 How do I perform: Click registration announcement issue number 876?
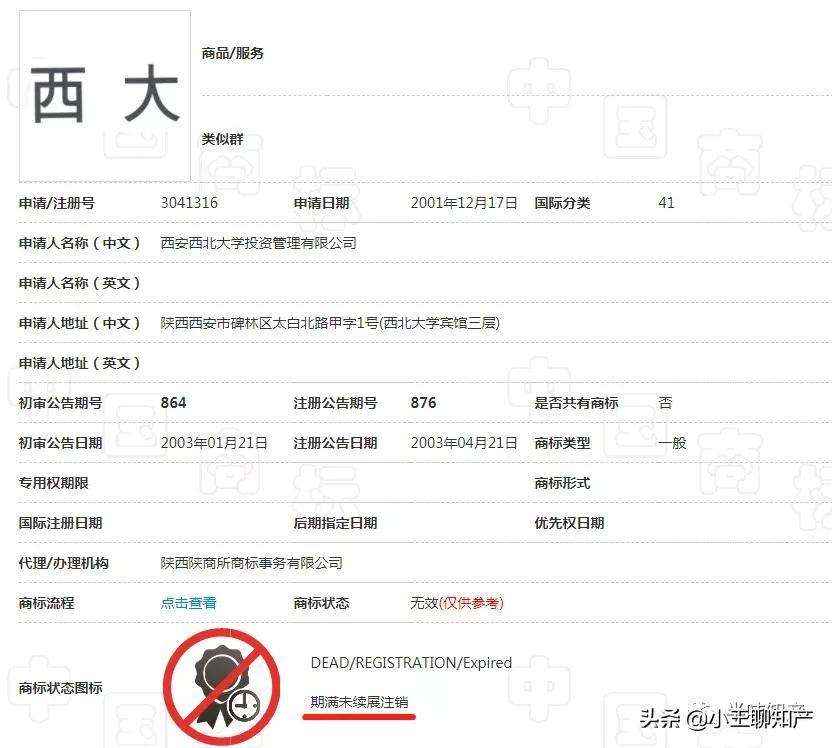pyautogui.click(x=423, y=403)
